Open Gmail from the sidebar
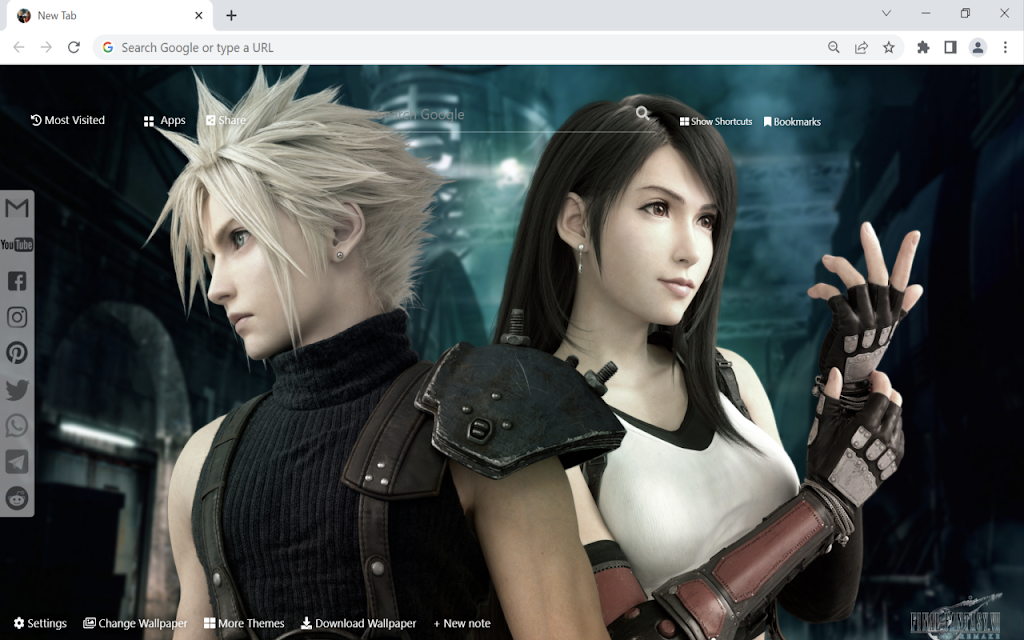1024x640 pixels. pos(17,208)
